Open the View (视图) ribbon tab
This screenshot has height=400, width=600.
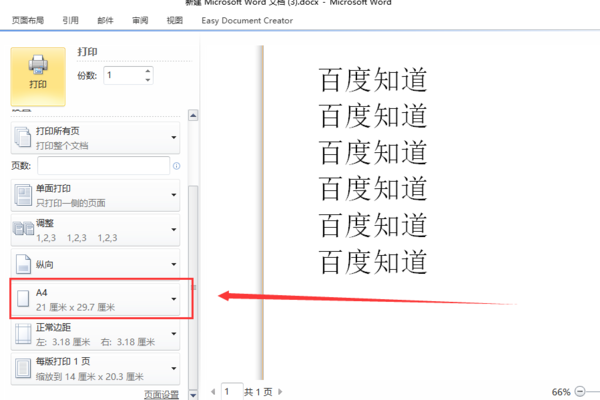point(174,20)
